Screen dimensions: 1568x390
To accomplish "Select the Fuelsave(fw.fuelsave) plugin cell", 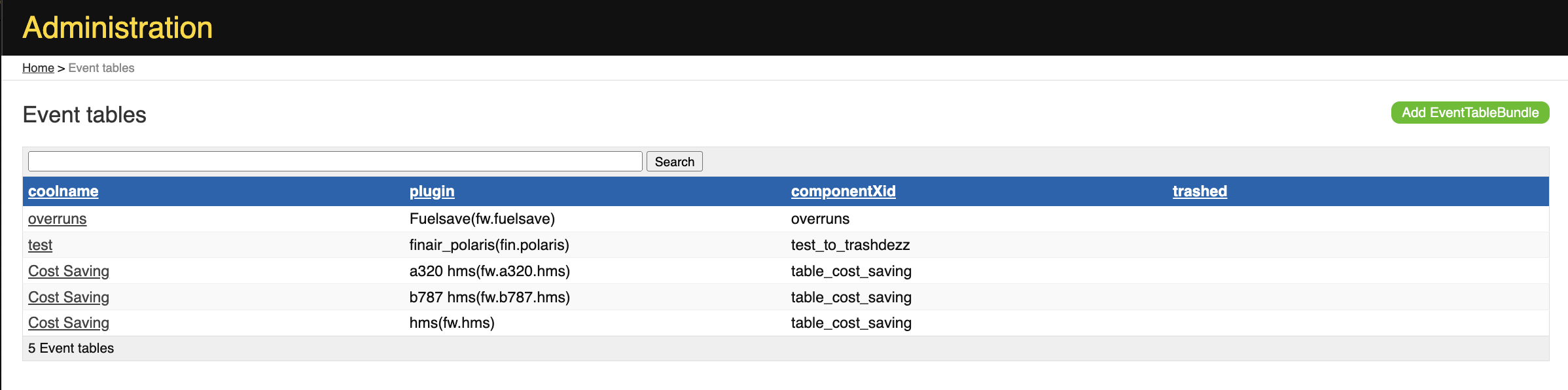I will [482, 219].
